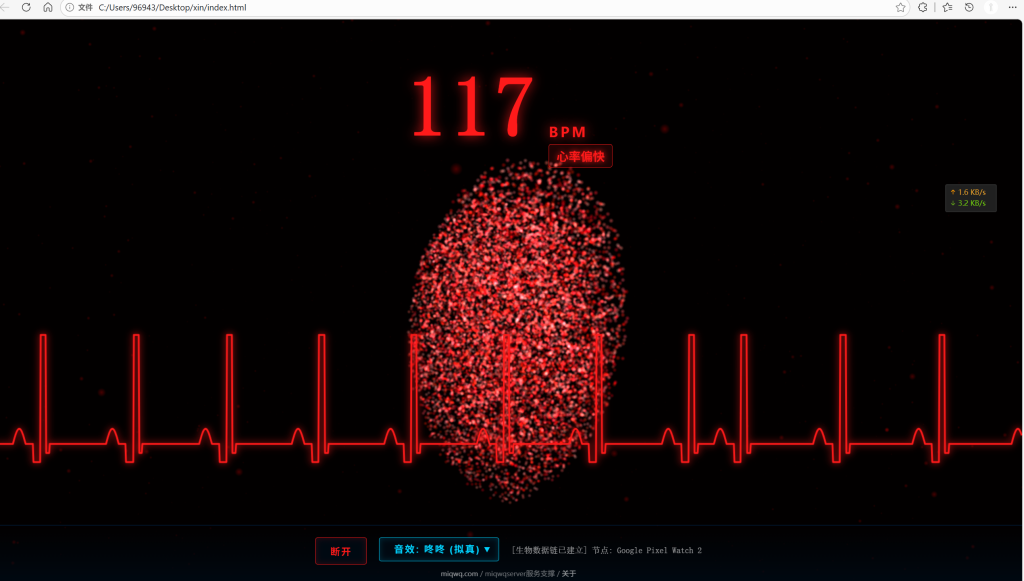Click the 关于 about link
The height and width of the screenshot is (581, 1024).
tap(569, 574)
